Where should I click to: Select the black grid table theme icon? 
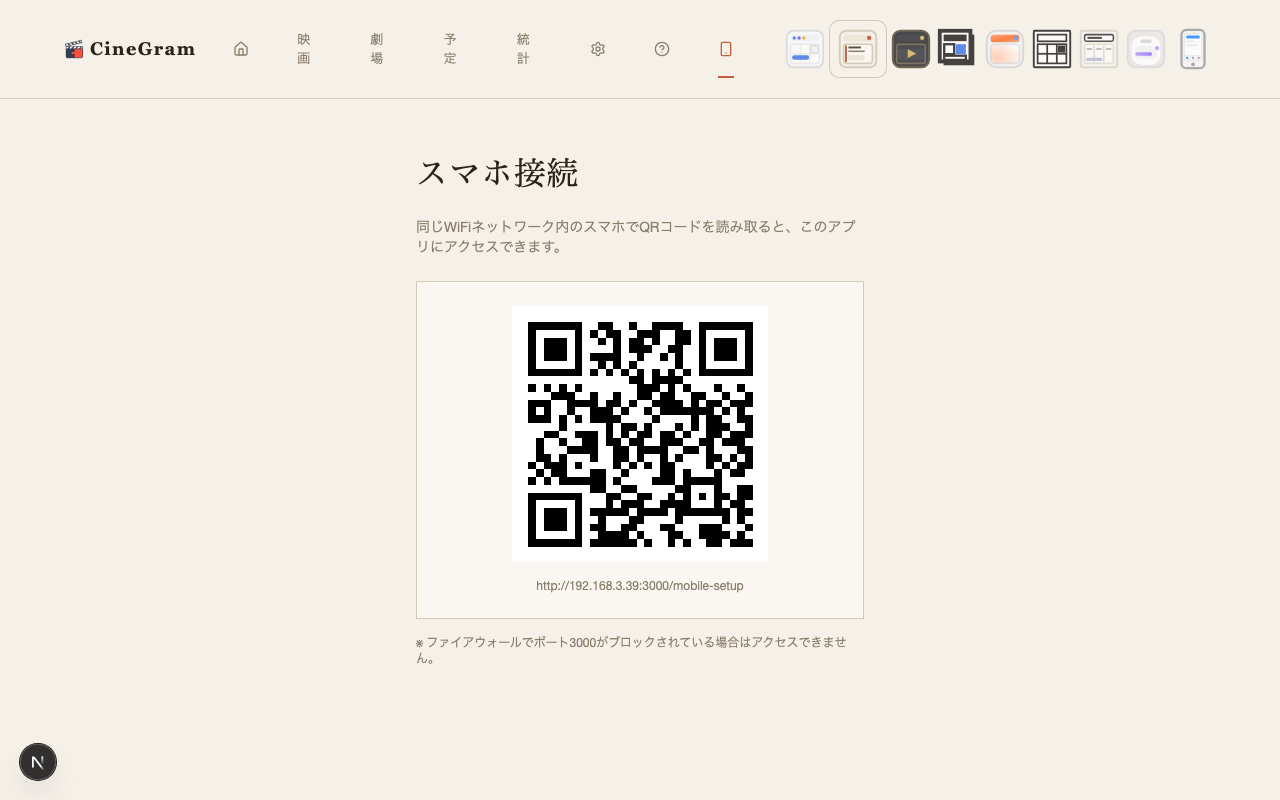tap(1051, 48)
